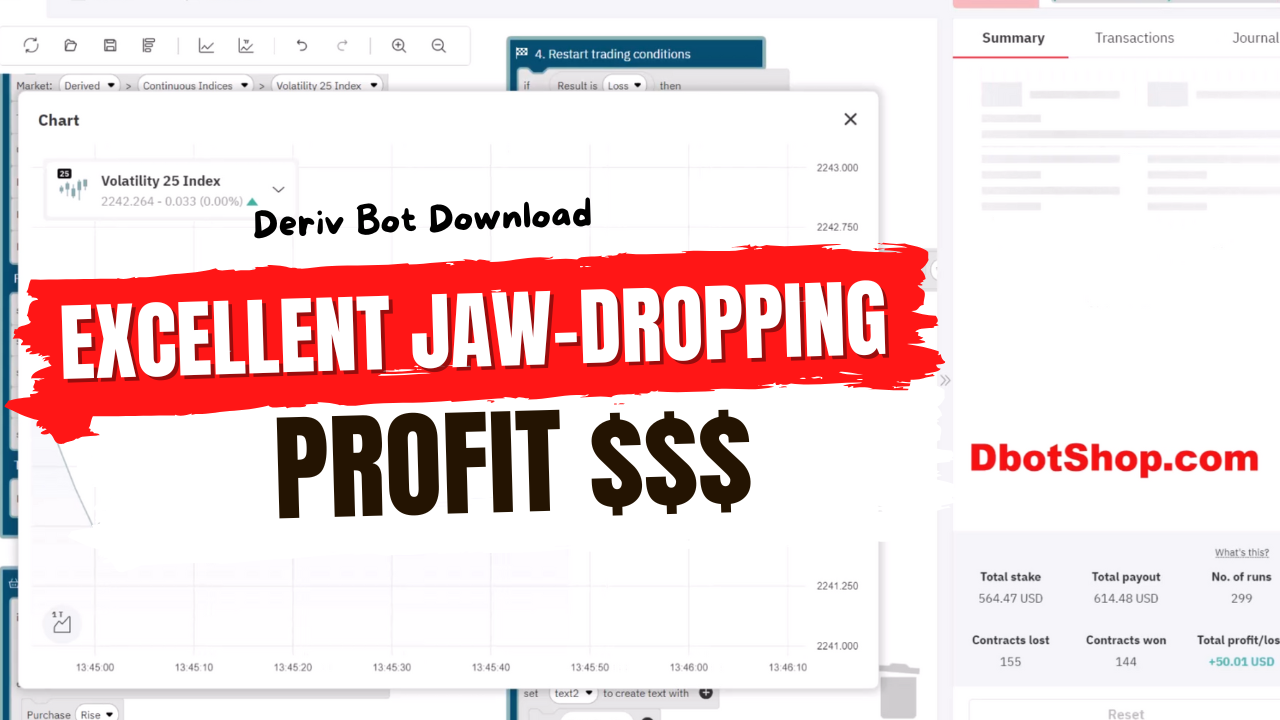Open the charts icon in toolbar

click(206, 45)
